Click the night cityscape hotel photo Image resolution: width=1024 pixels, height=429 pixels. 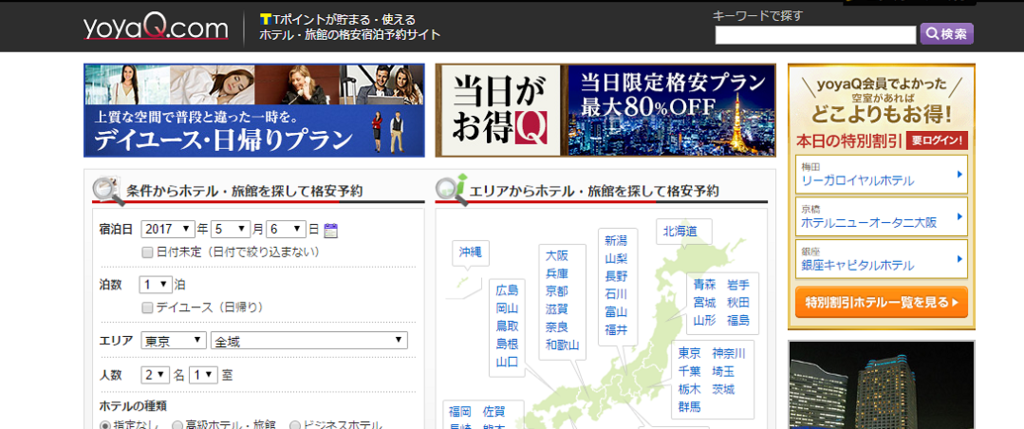point(882,385)
